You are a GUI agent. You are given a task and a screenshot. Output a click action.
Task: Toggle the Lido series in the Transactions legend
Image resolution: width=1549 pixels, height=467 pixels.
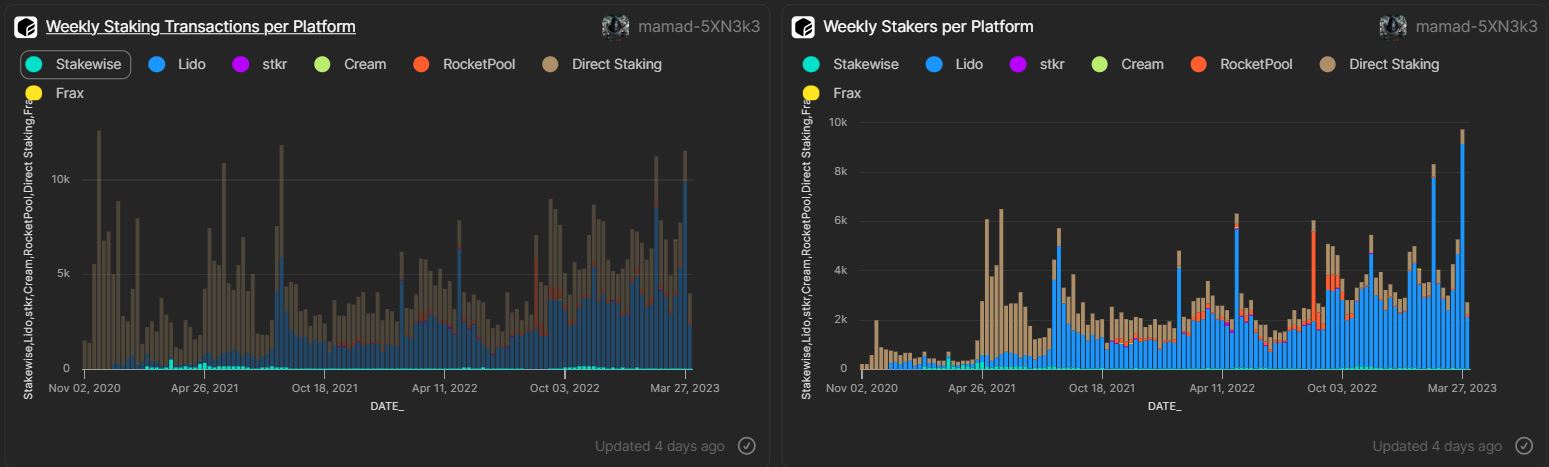point(177,64)
